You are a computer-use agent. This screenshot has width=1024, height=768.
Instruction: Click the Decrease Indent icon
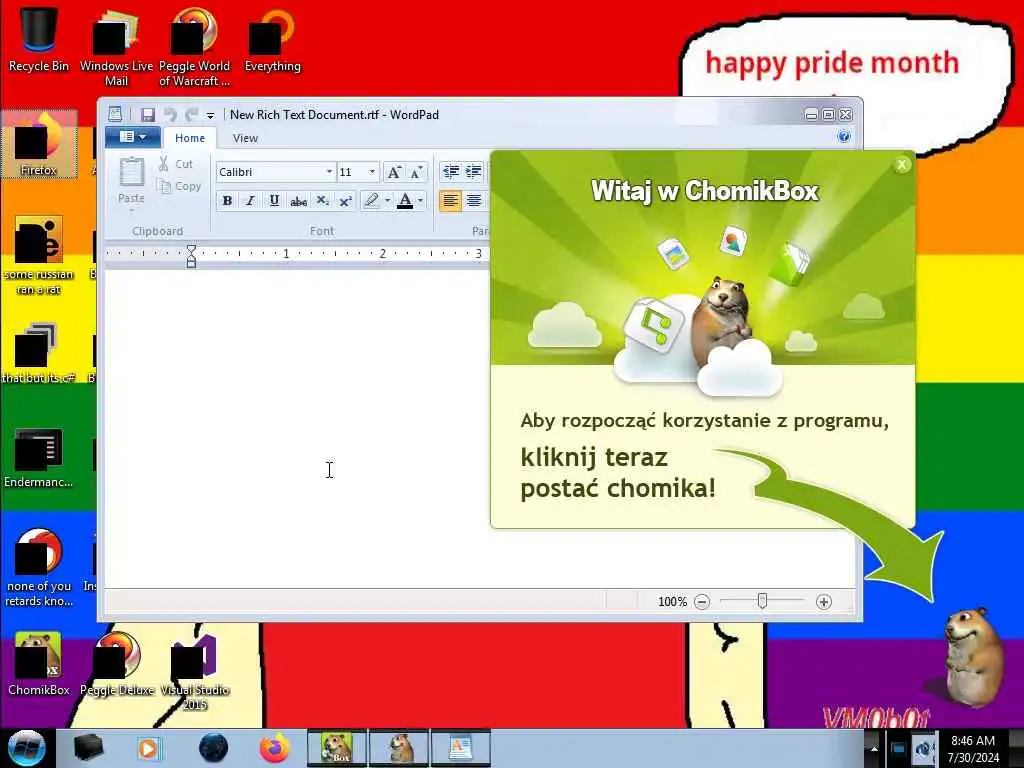pos(451,172)
